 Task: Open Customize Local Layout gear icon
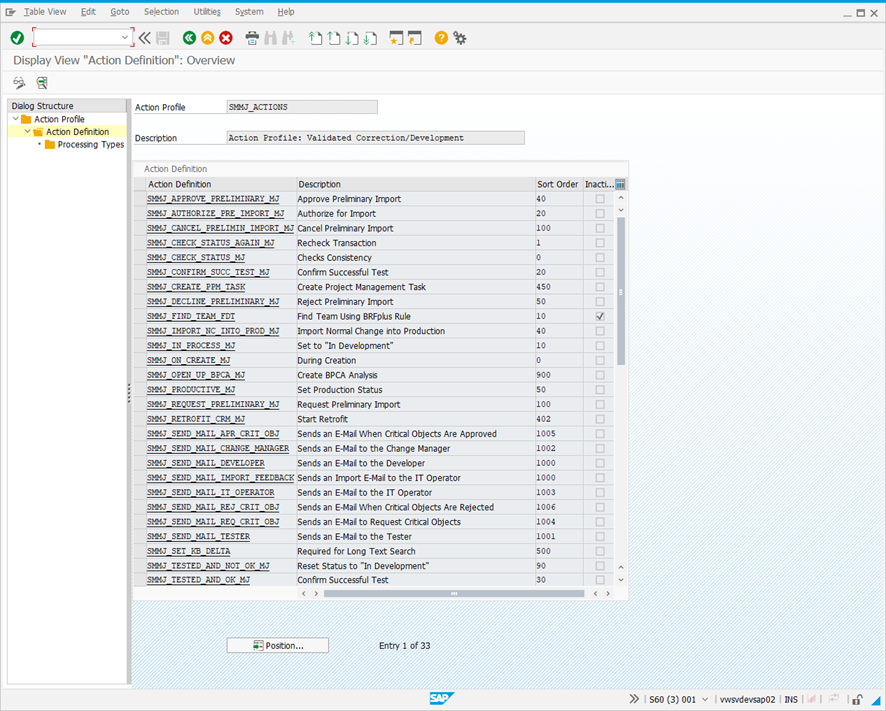[x=460, y=38]
